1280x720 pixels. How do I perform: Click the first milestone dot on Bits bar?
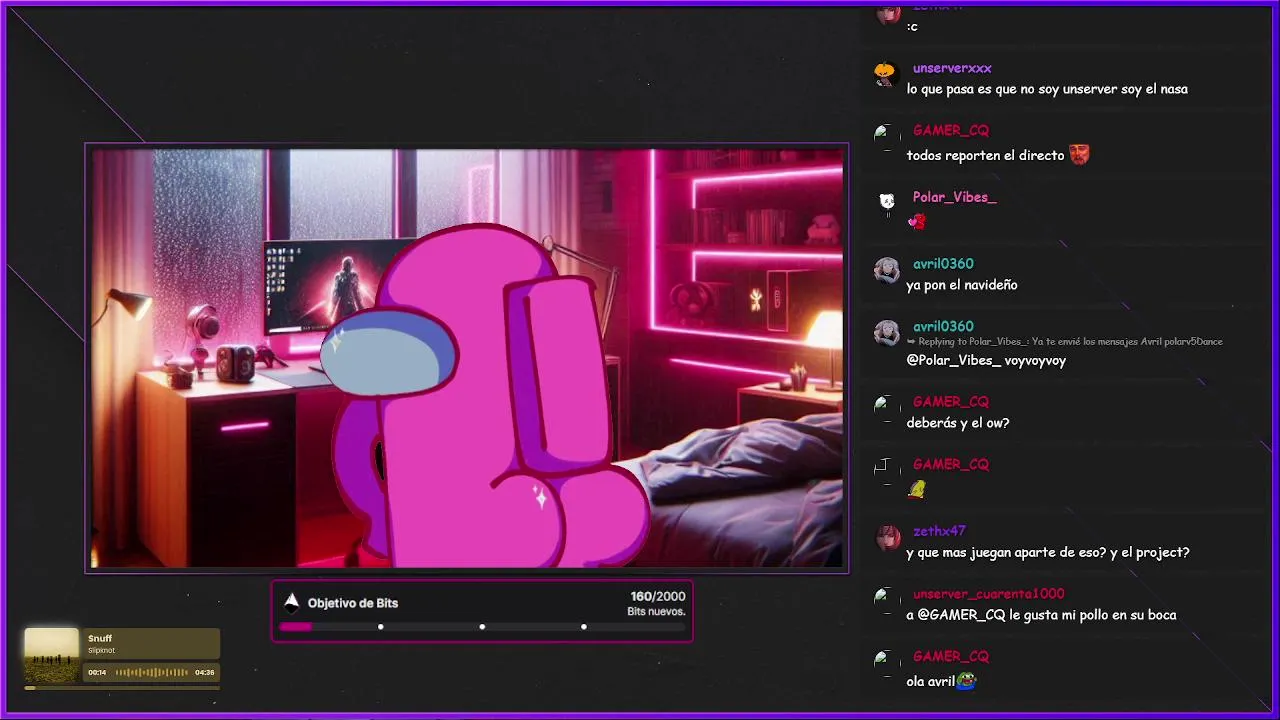click(x=380, y=627)
